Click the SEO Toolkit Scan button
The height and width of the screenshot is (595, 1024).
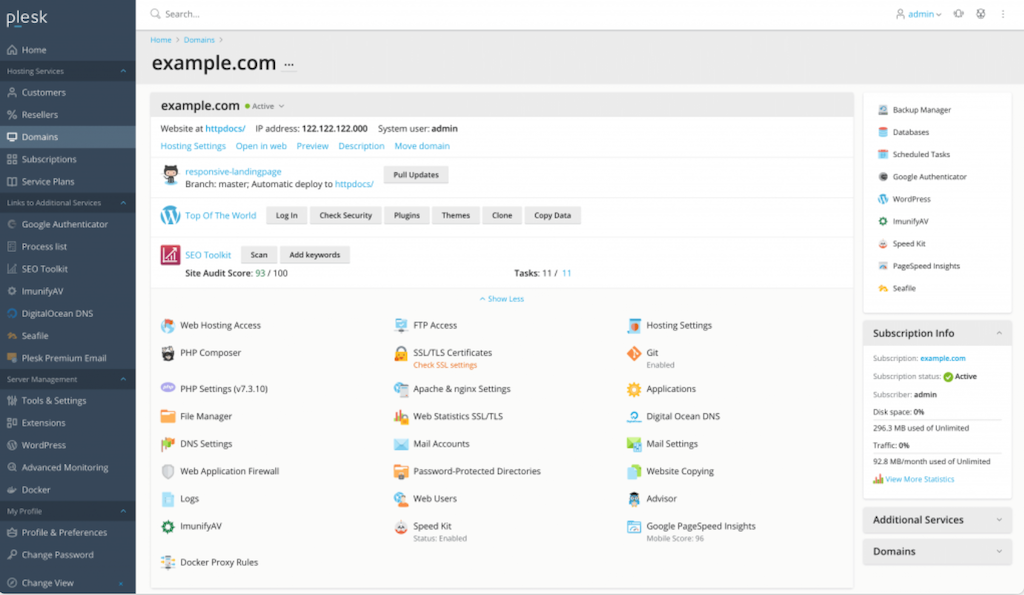point(259,255)
